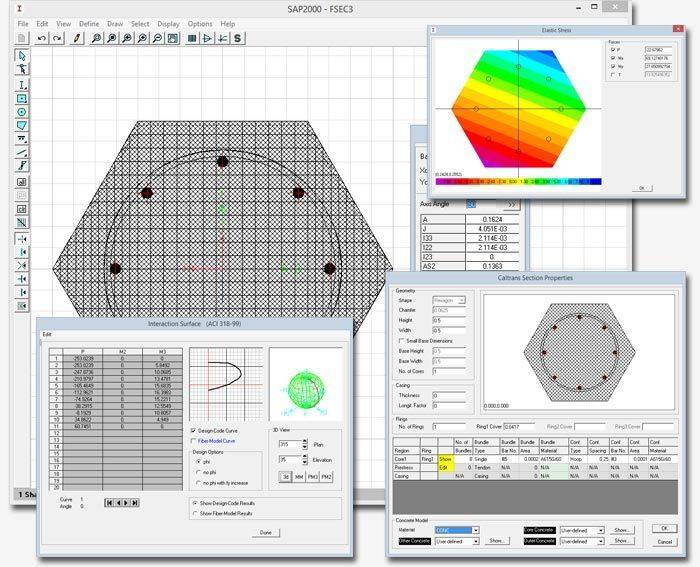The height and width of the screenshot is (567, 700).
Task: Click the zoom-out magnifier with minus sign
Action: point(157,38)
